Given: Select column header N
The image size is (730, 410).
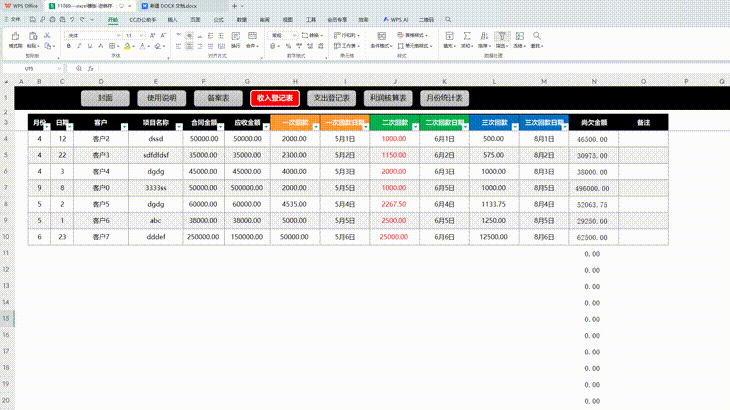Looking at the screenshot, I should click(x=594, y=81).
